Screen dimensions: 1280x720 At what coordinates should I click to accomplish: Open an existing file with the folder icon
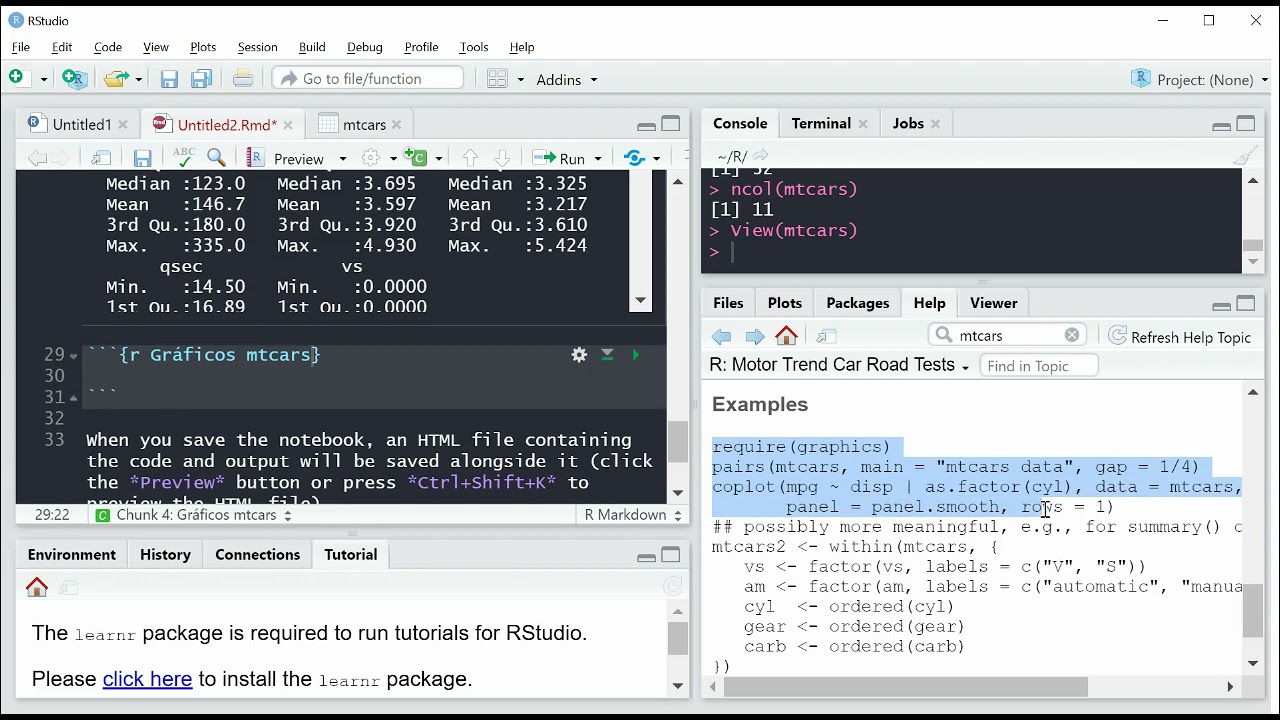[116, 79]
